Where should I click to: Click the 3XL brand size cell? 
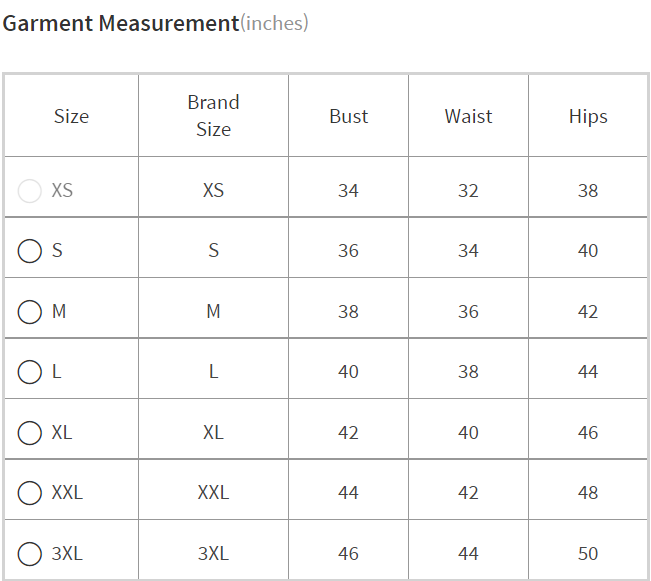213,554
